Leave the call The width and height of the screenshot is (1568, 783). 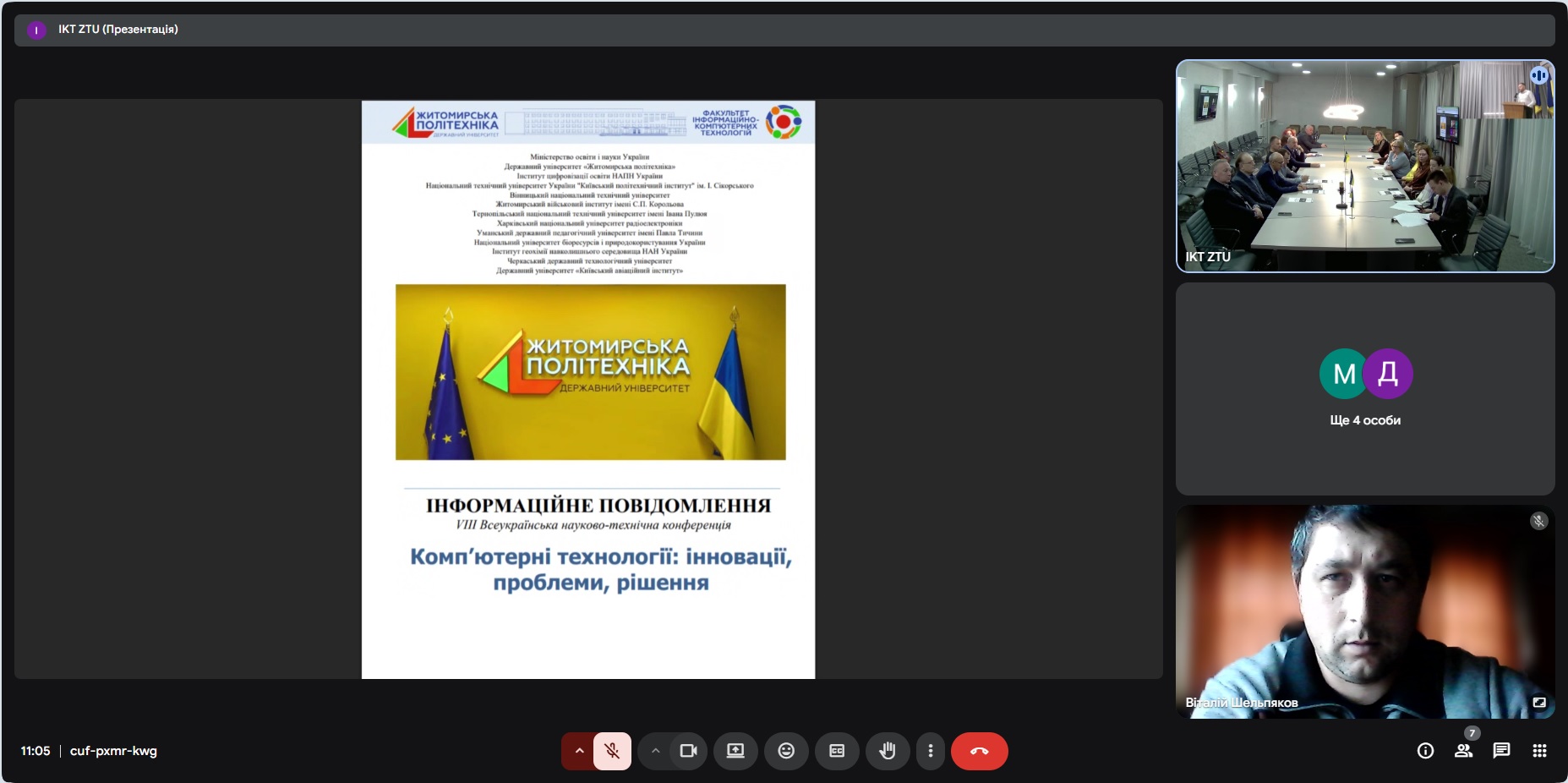click(x=980, y=751)
